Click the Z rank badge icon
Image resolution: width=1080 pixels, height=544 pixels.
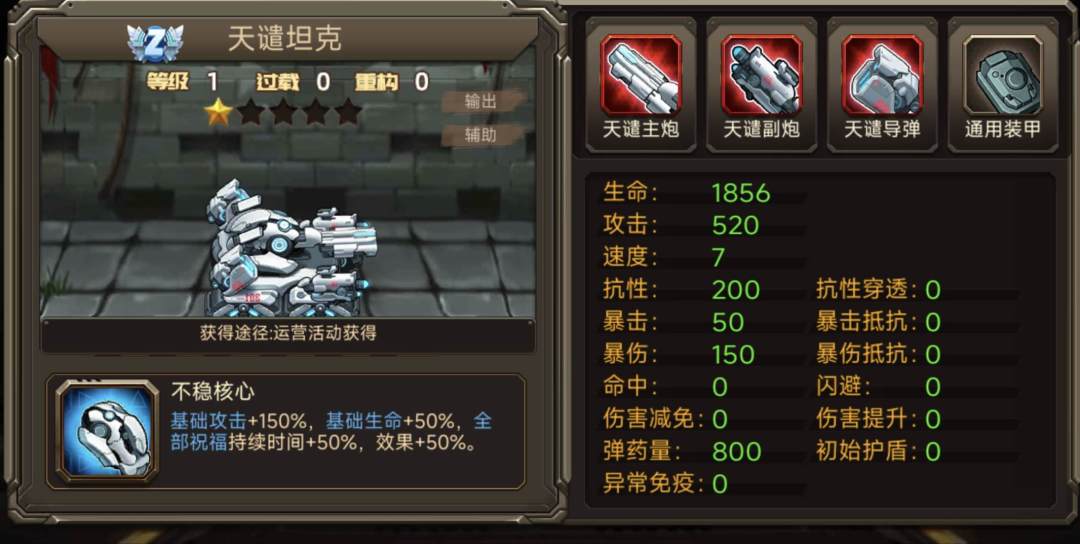pos(156,42)
